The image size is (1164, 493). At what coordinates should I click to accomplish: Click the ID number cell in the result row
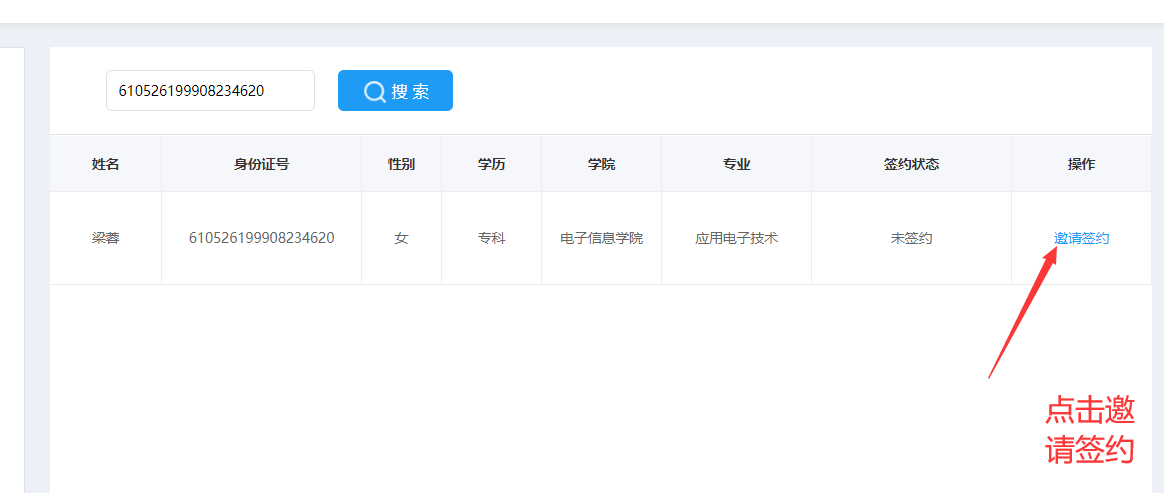261,238
